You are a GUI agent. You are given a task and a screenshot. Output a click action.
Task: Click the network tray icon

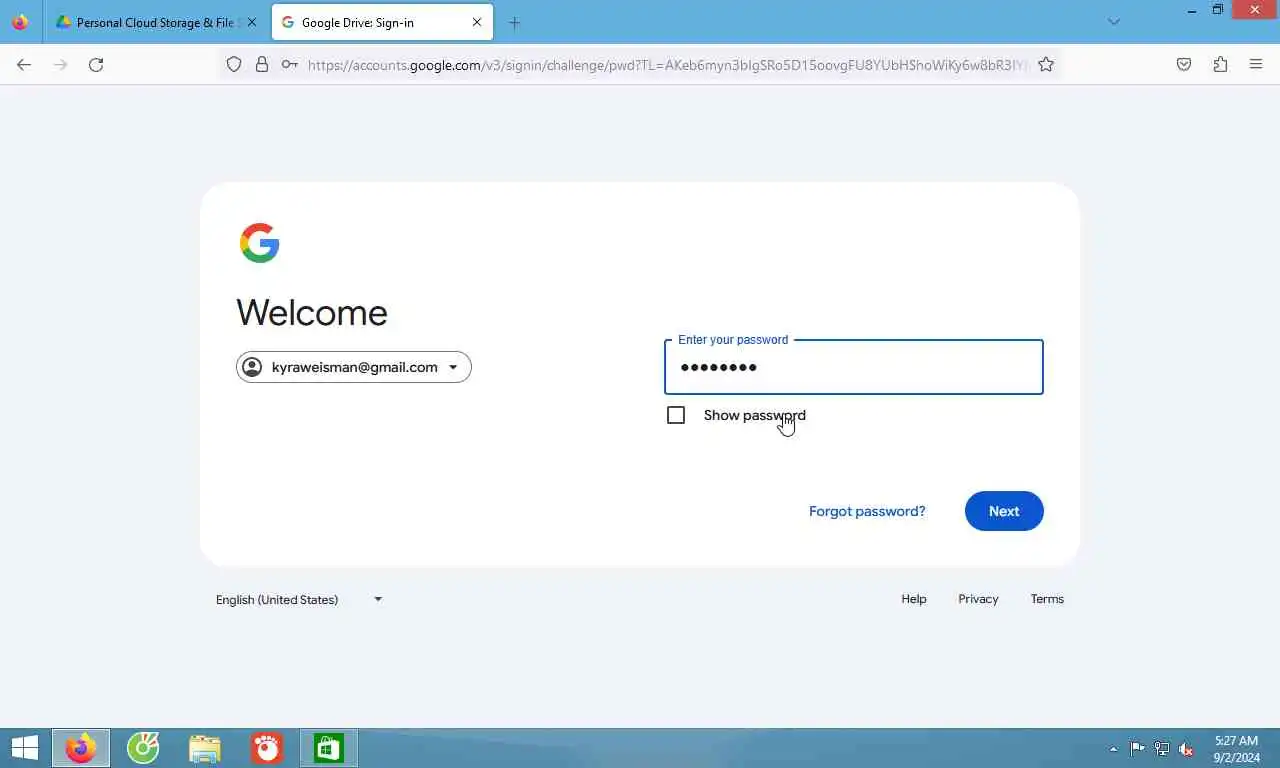point(1162,748)
